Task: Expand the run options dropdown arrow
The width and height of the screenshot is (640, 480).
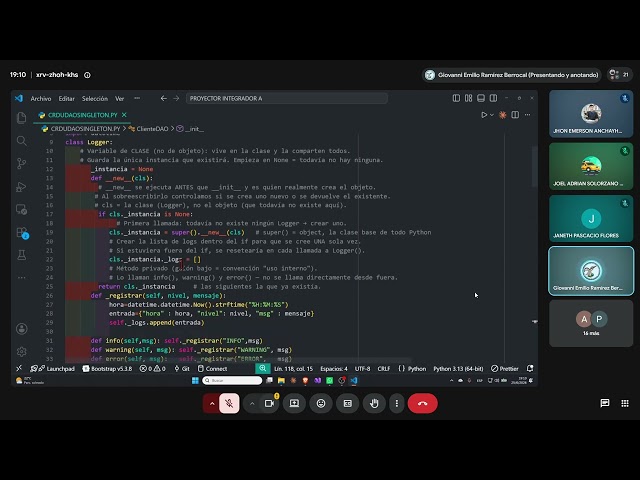Action: [x=492, y=115]
